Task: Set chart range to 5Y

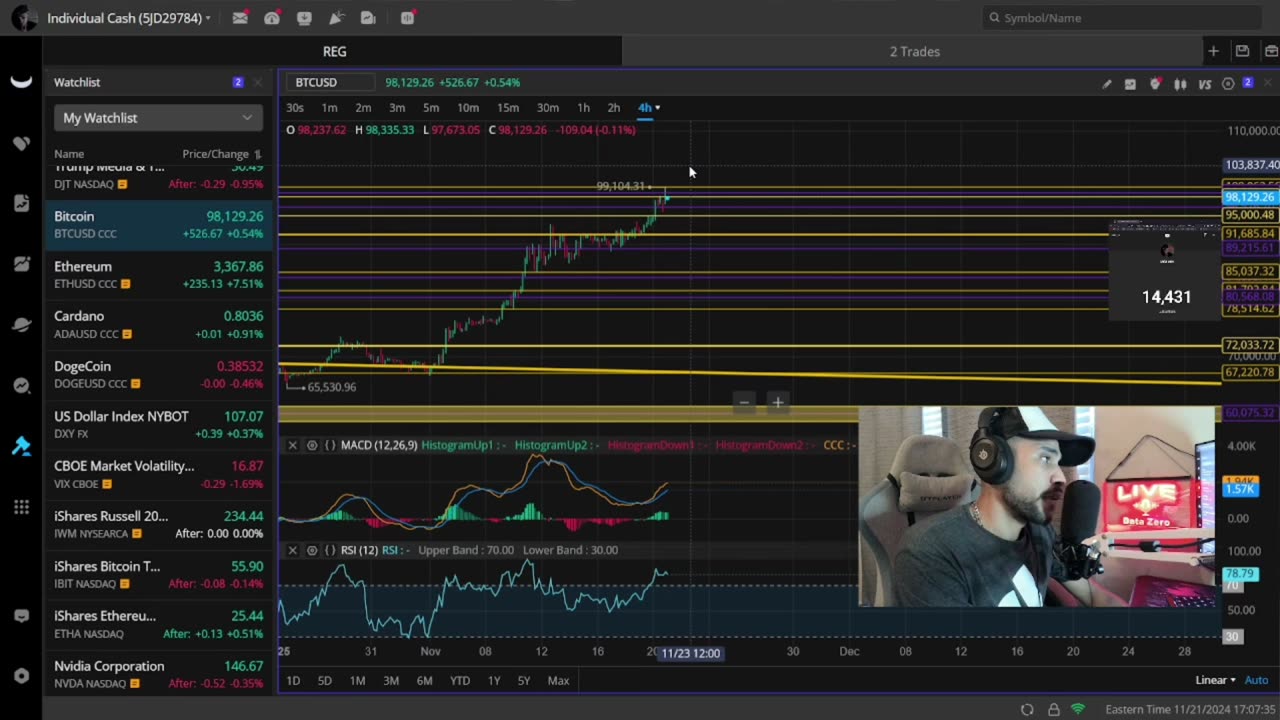Action: (x=524, y=681)
